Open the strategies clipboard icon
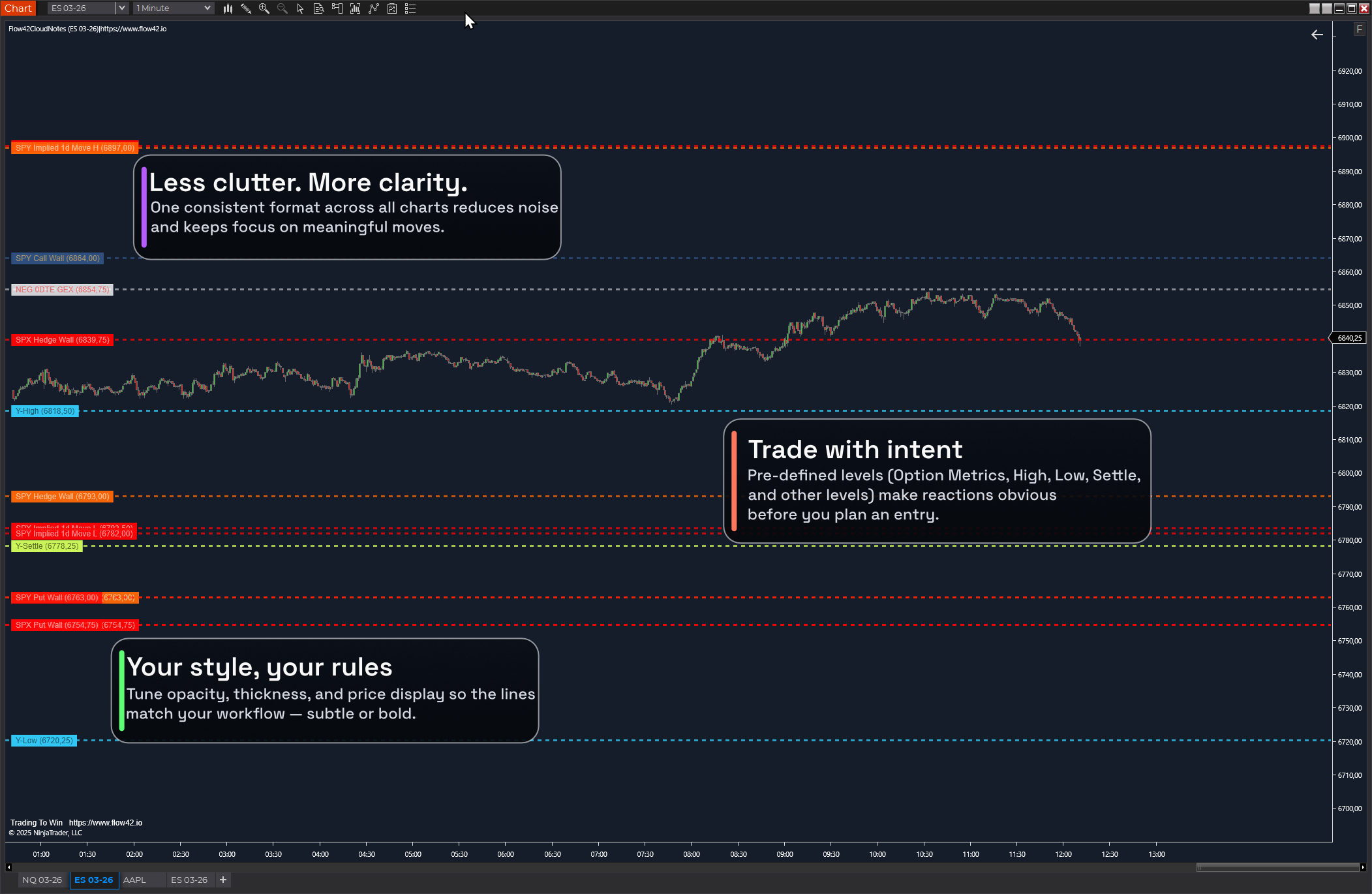Viewport: 1372px width, 894px height. pos(392,8)
